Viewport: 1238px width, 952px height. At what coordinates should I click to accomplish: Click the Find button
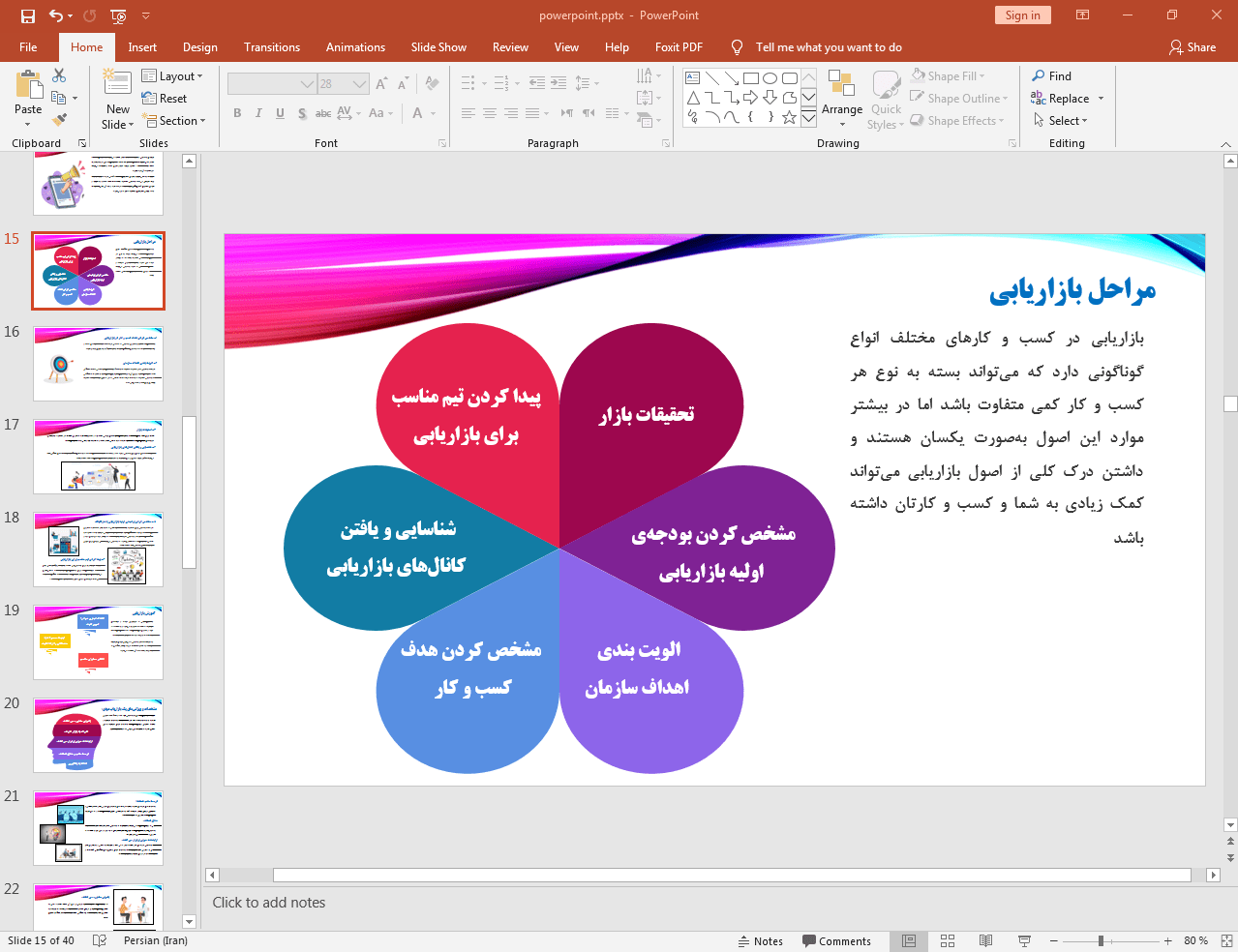click(x=1052, y=75)
